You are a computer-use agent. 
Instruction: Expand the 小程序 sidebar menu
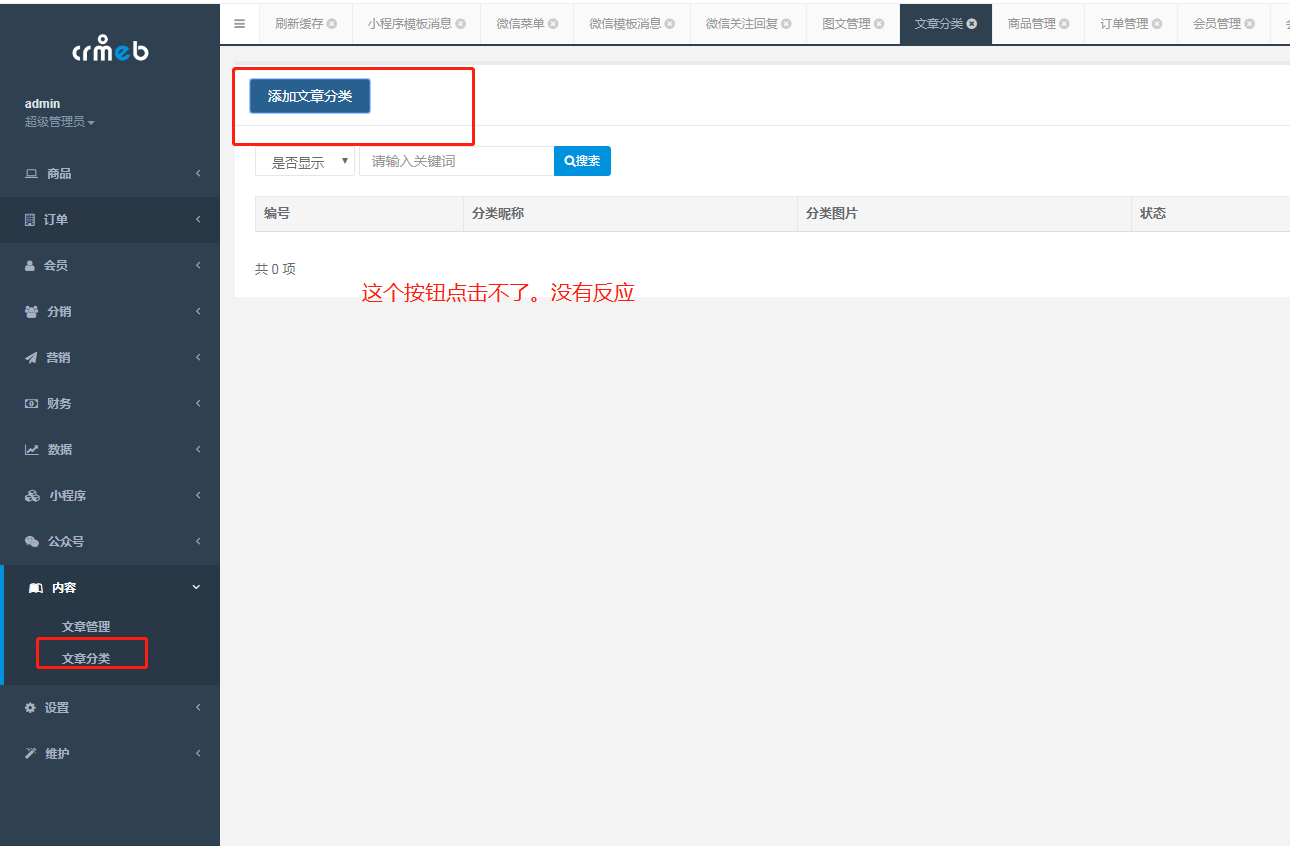pos(110,496)
